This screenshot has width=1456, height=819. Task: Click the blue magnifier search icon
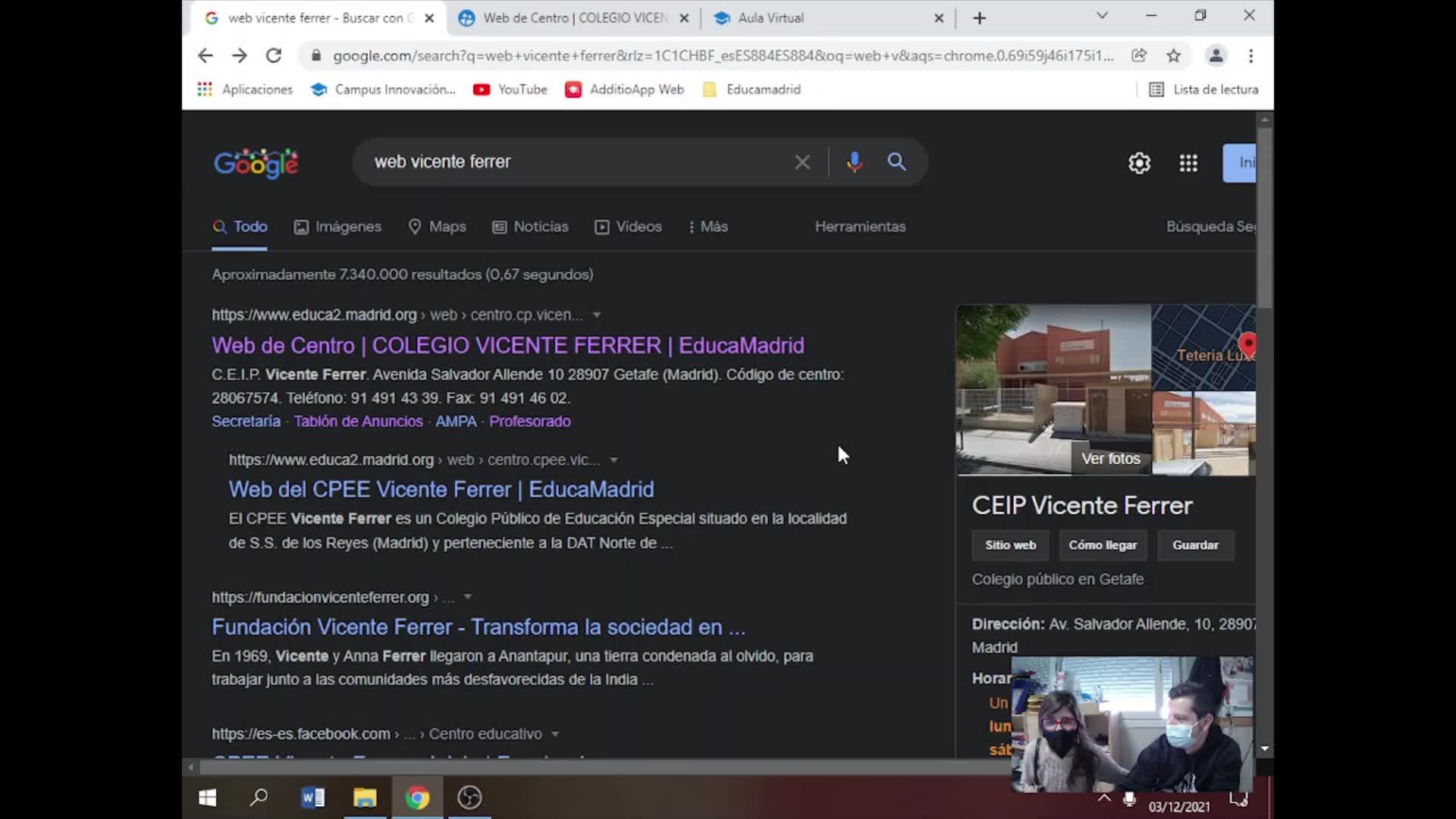click(896, 162)
